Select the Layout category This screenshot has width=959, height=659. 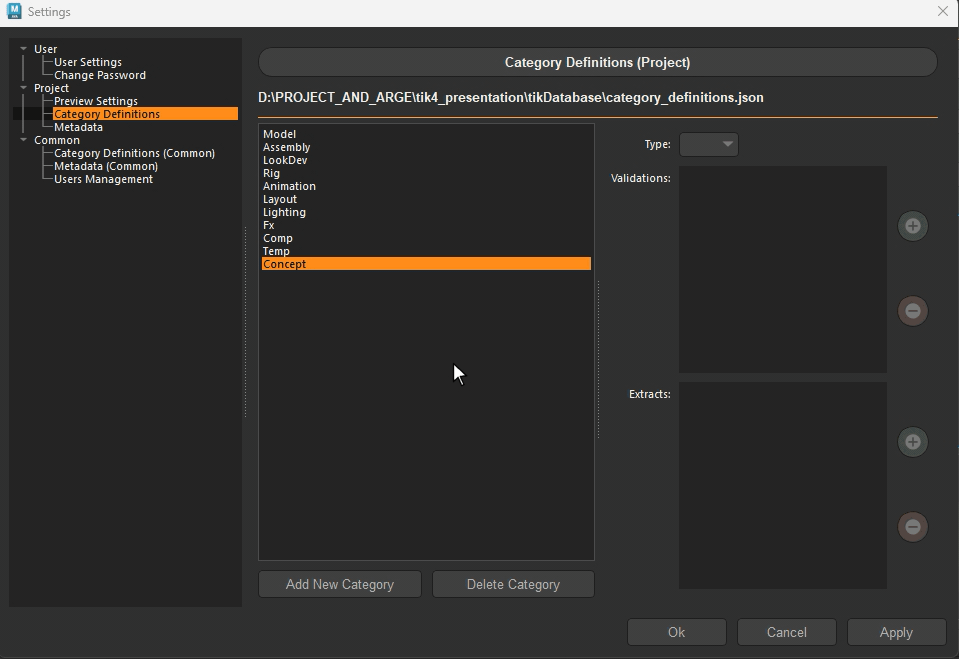(x=426, y=199)
